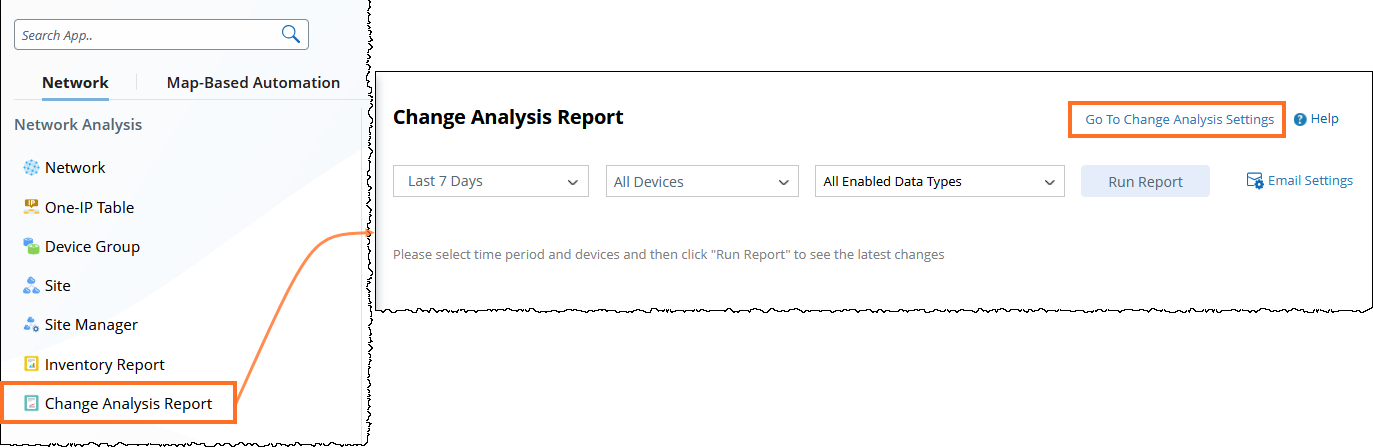This screenshot has width=1373, height=448.
Task: Open the Last 7 Days dropdown
Action: point(492,182)
